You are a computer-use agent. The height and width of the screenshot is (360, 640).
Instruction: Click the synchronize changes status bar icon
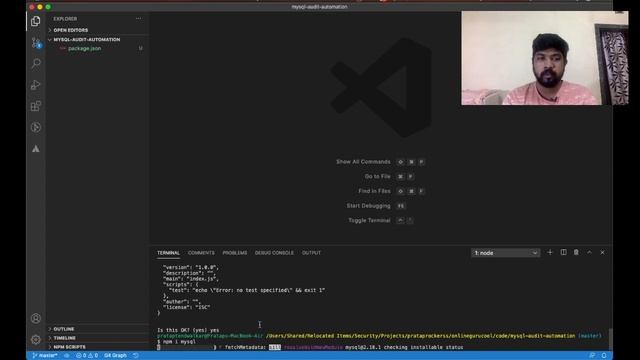pyautogui.click(x=67, y=356)
